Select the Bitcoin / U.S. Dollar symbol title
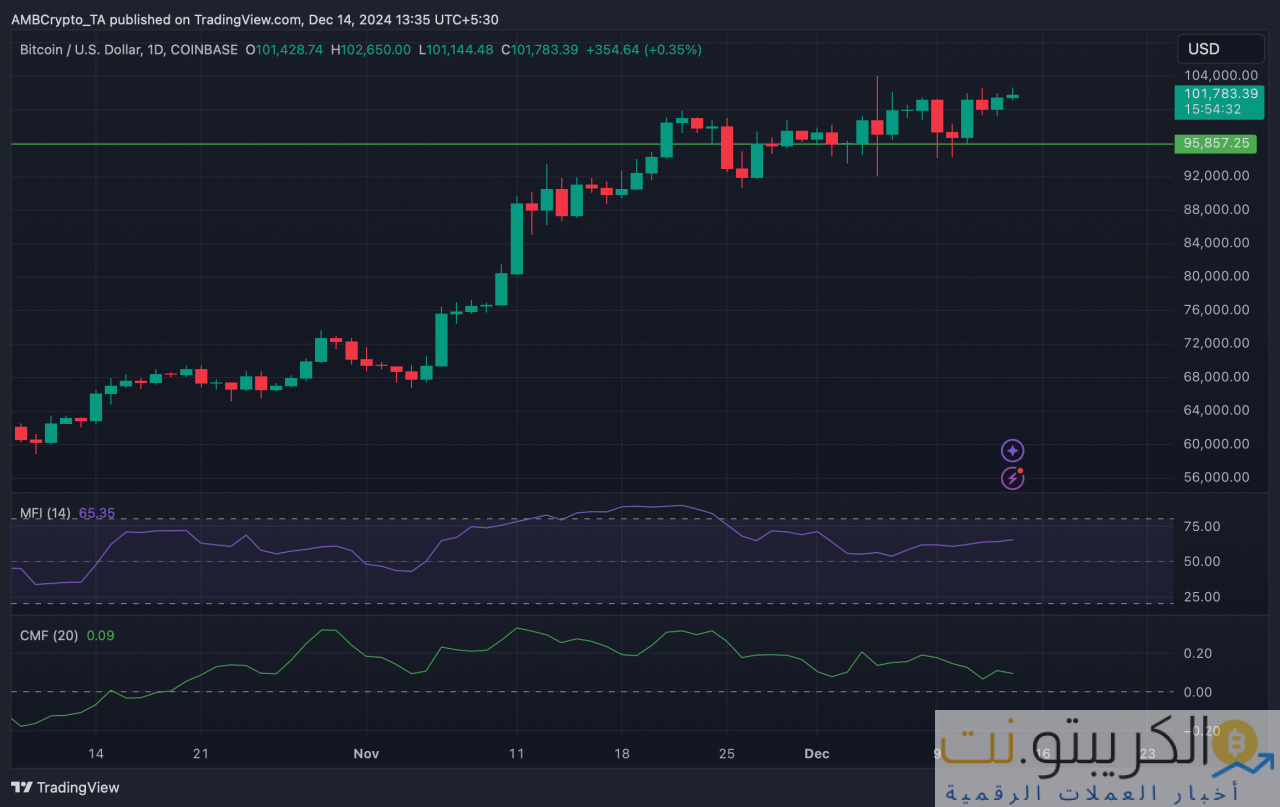This screenshot has width=1280, height=807. click(x=128, y=49)
